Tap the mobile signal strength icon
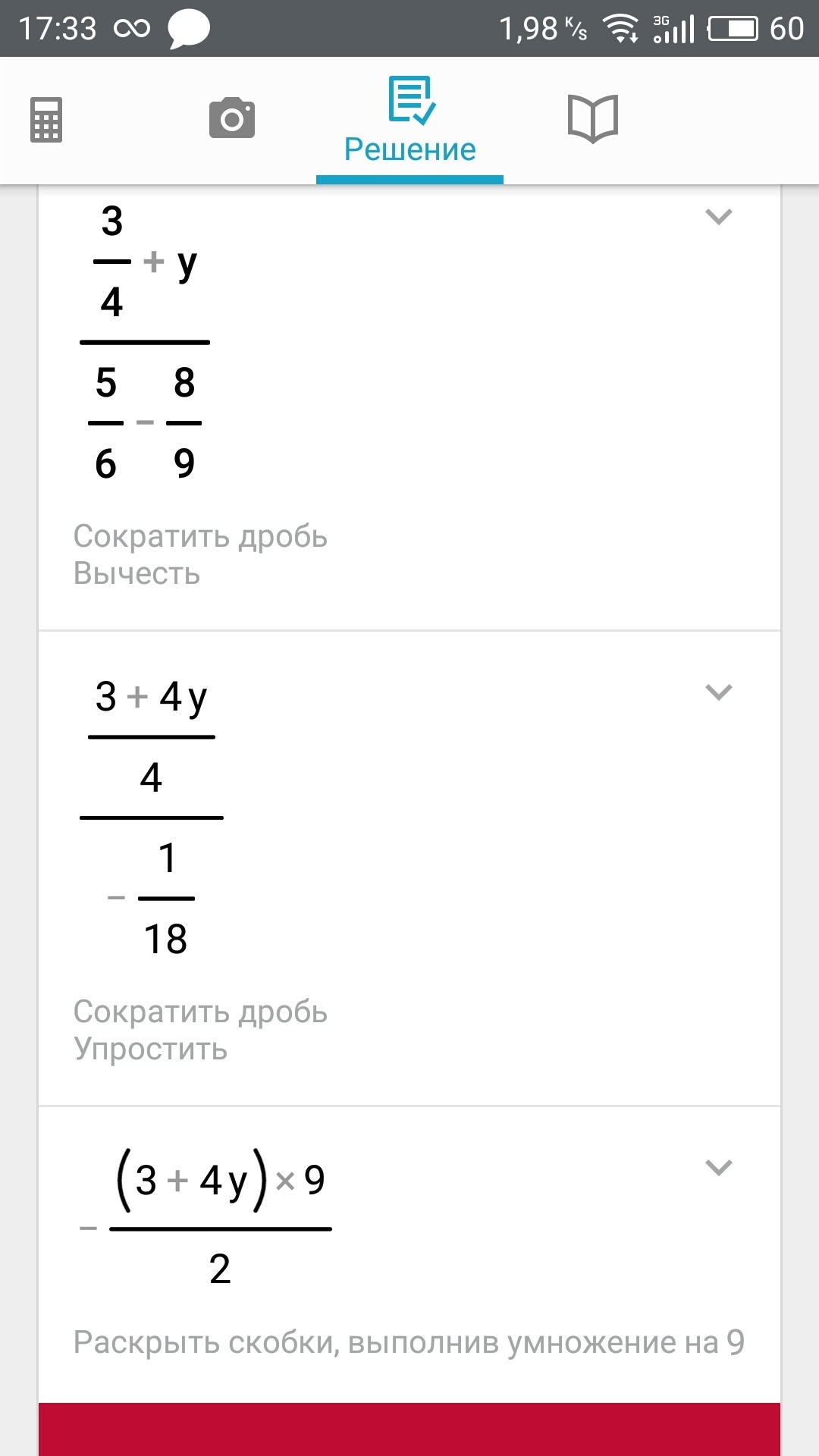Image resolution: width=819 pixels, height=1456 pixels. click(674, 30)
